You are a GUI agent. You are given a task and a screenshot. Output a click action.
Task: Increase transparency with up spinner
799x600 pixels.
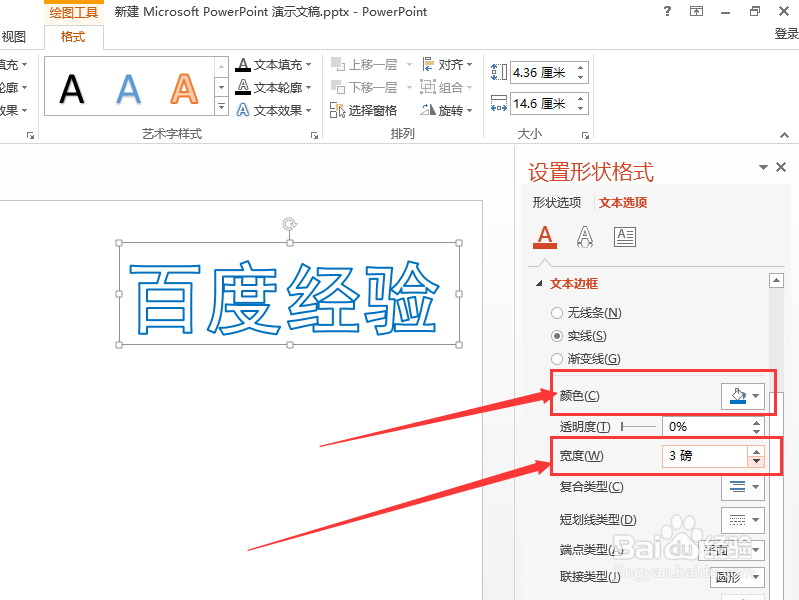(756, 423)
